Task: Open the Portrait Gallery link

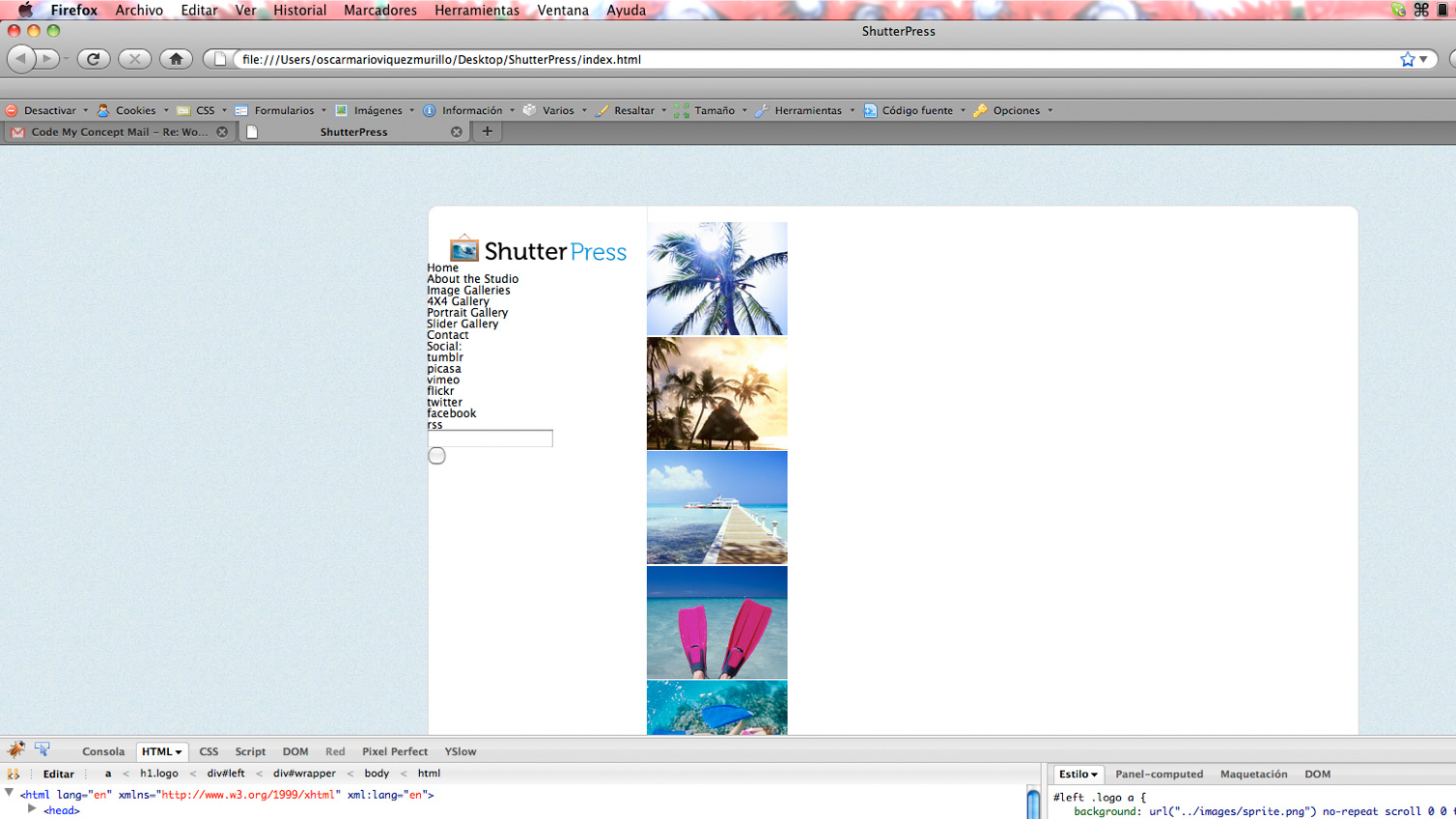Action: click(x=467, y=313)
